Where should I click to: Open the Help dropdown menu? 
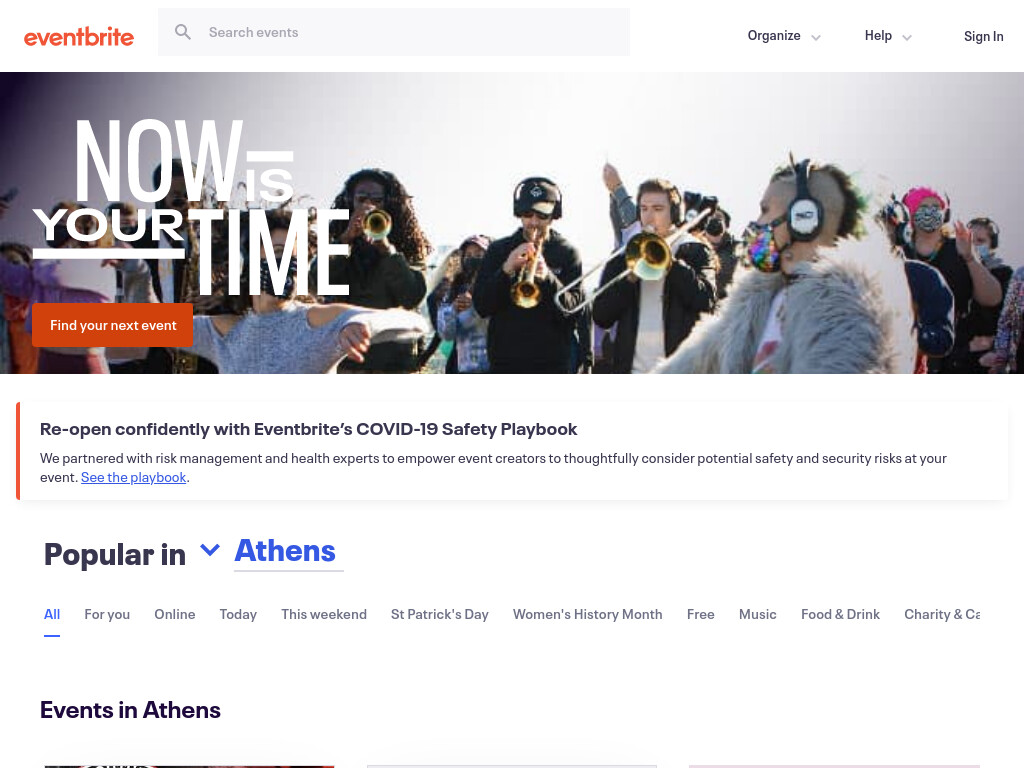pyautogui.click(x=888, y=36)
